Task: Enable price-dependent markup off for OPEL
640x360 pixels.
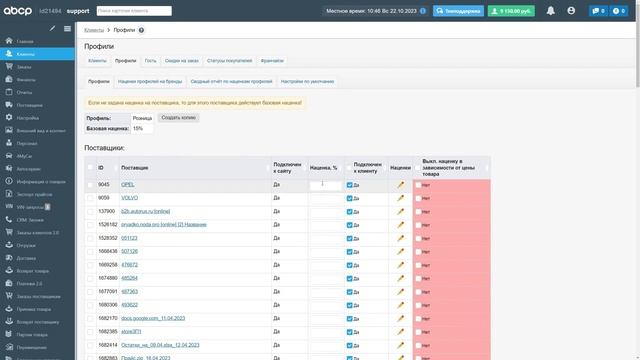Action: [418, 185]
